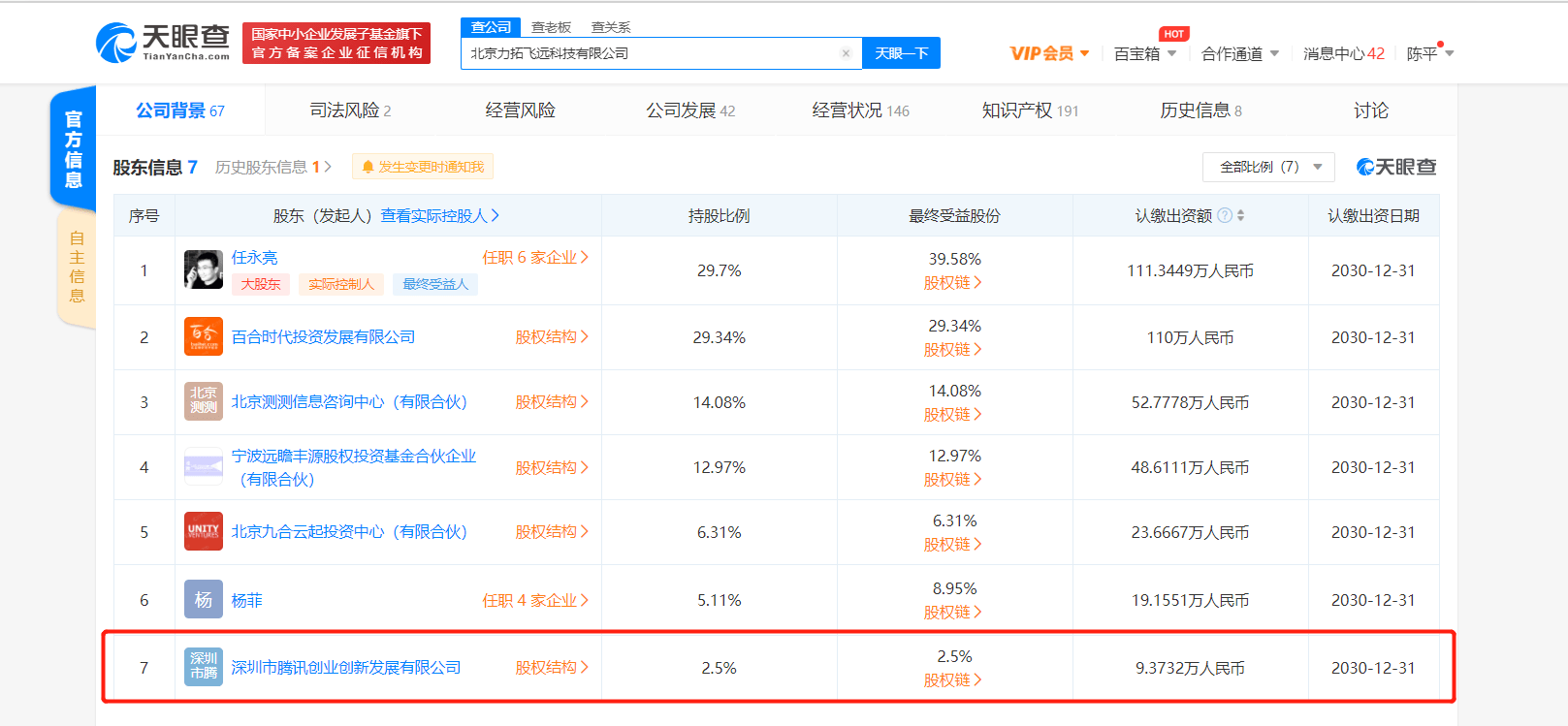Click 百合时代投资发展有限公司 logo icon
1568x726 pixels.
204,337
